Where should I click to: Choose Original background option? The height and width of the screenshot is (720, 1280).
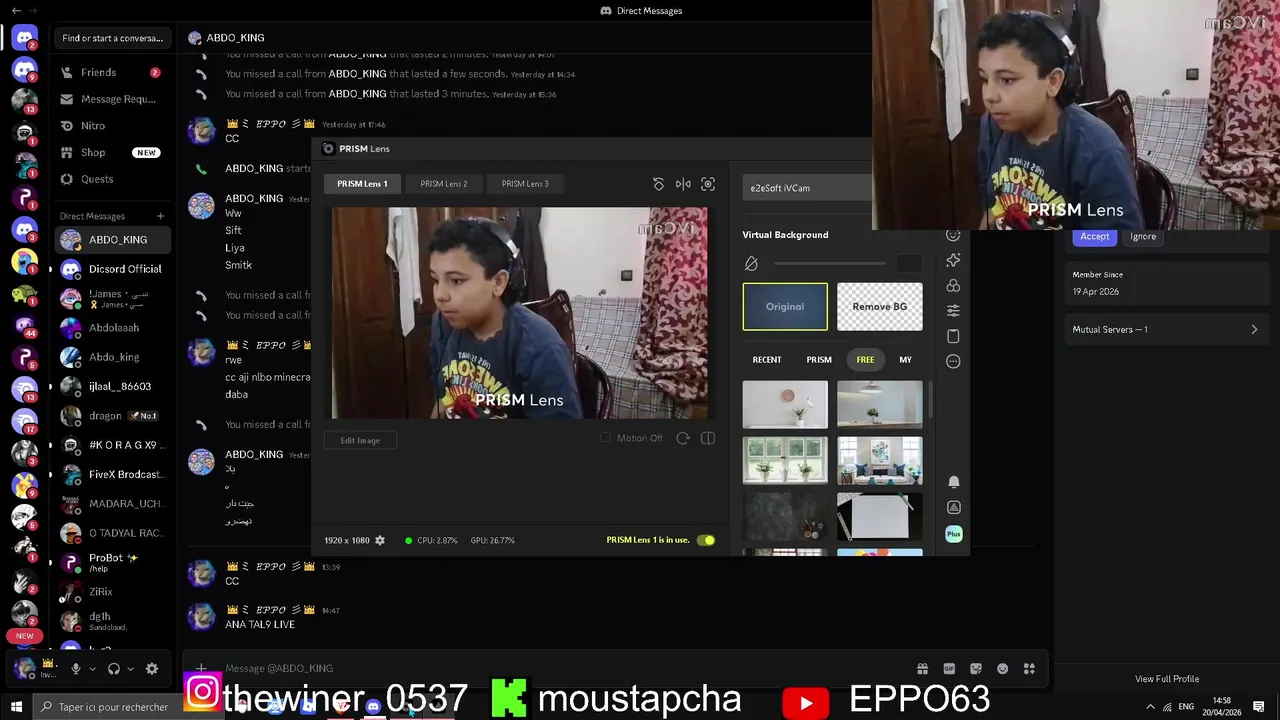(x=785, y=307)
